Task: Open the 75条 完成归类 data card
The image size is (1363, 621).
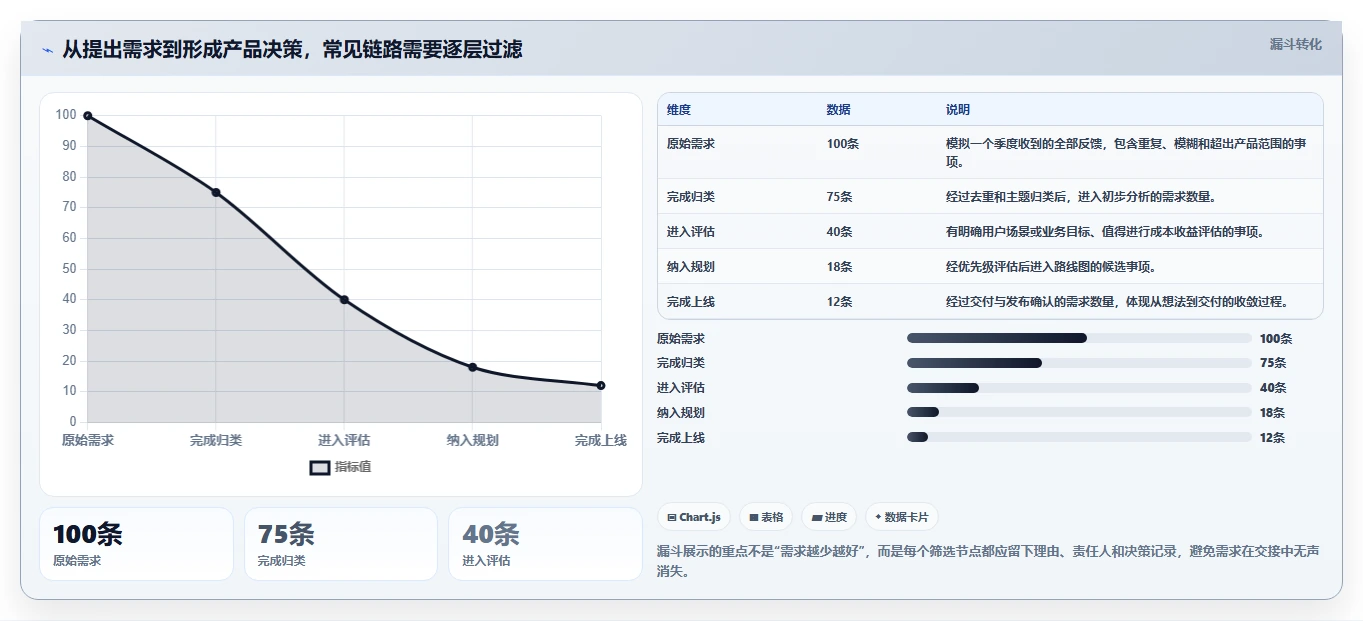Action: click(341, 544)
